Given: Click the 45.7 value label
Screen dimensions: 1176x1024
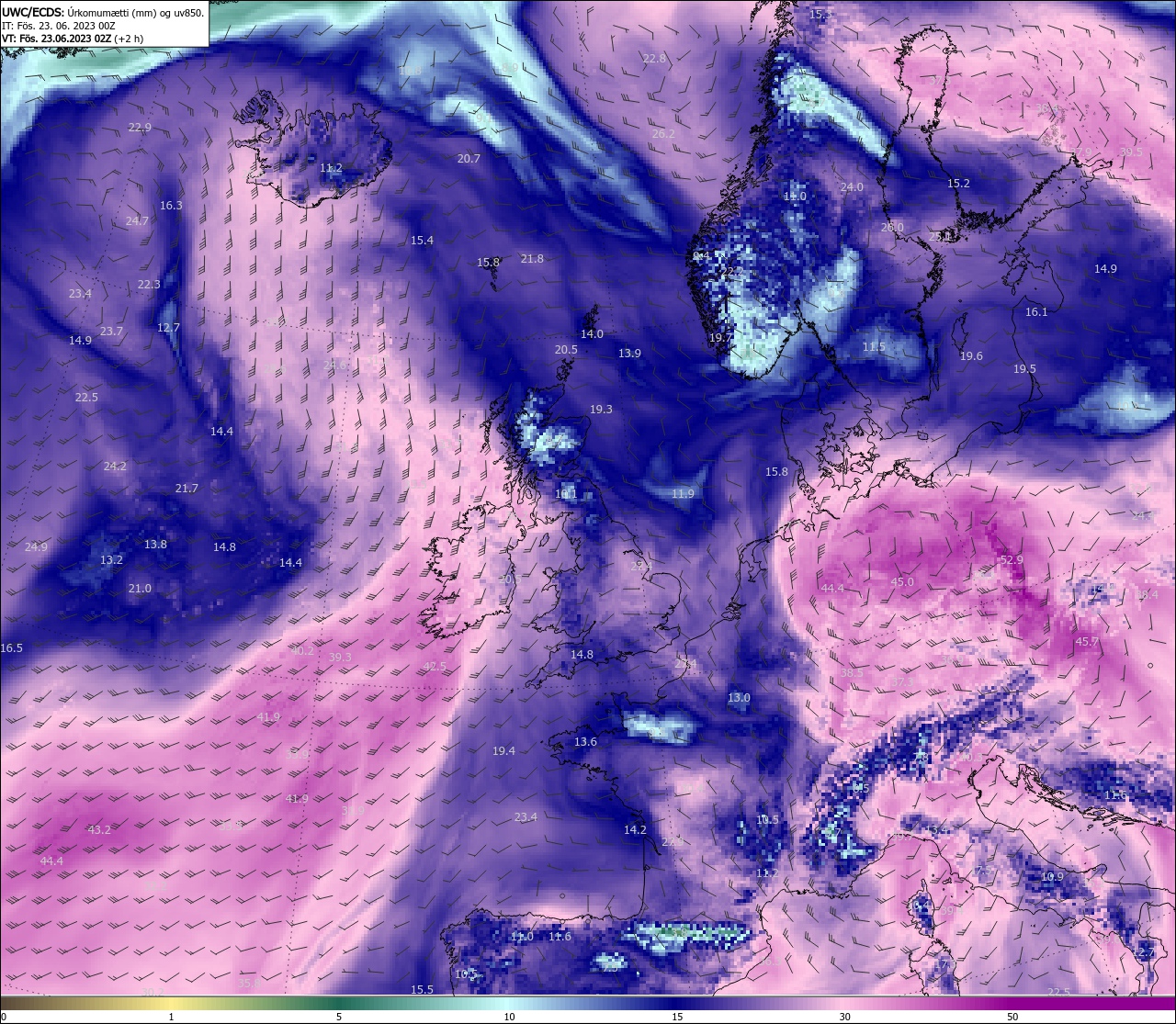Looking at the screenshot, I should pos(1087,642).
